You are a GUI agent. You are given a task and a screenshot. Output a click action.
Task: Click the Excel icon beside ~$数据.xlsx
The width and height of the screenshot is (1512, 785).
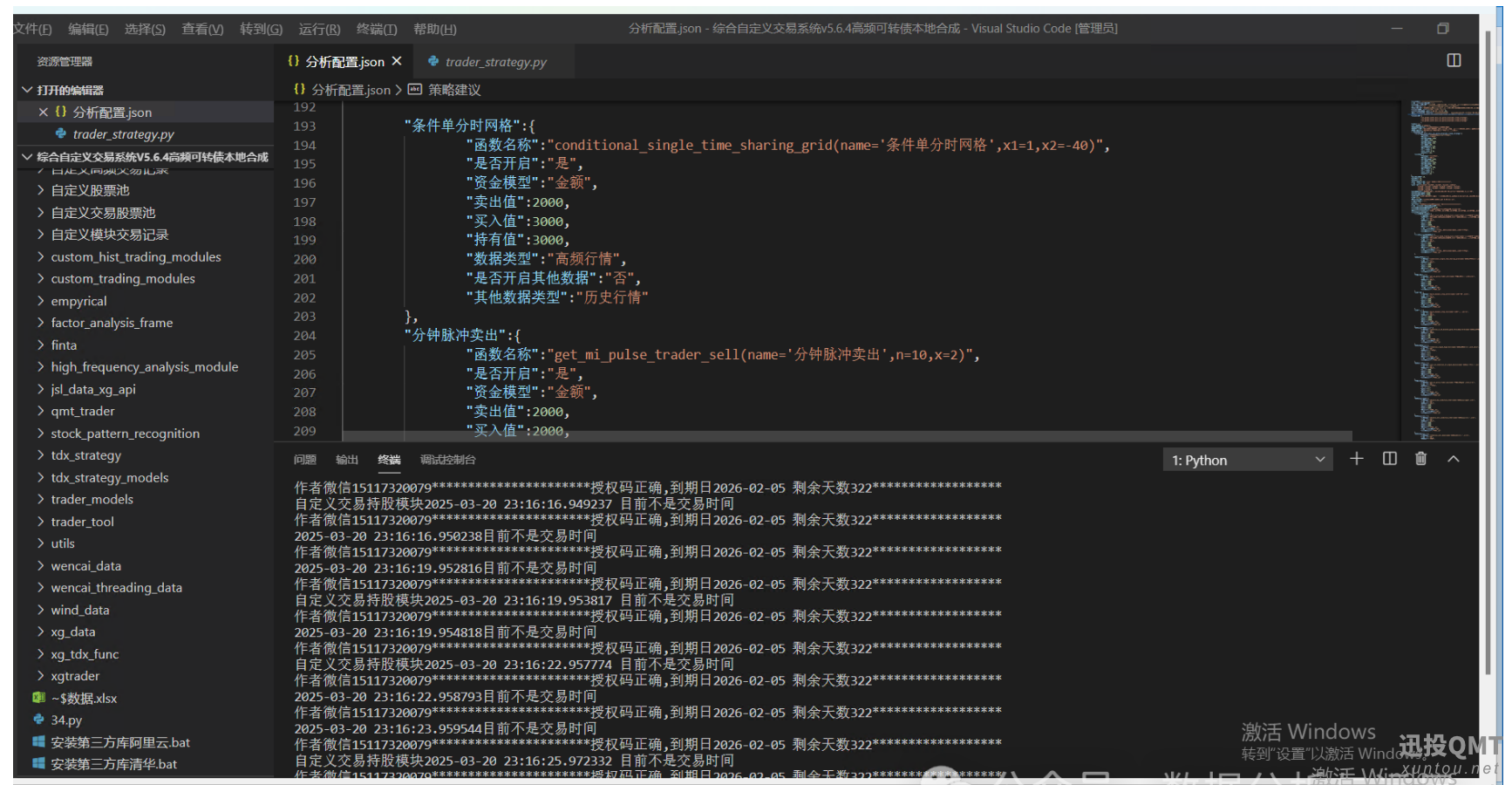[38, 698]
